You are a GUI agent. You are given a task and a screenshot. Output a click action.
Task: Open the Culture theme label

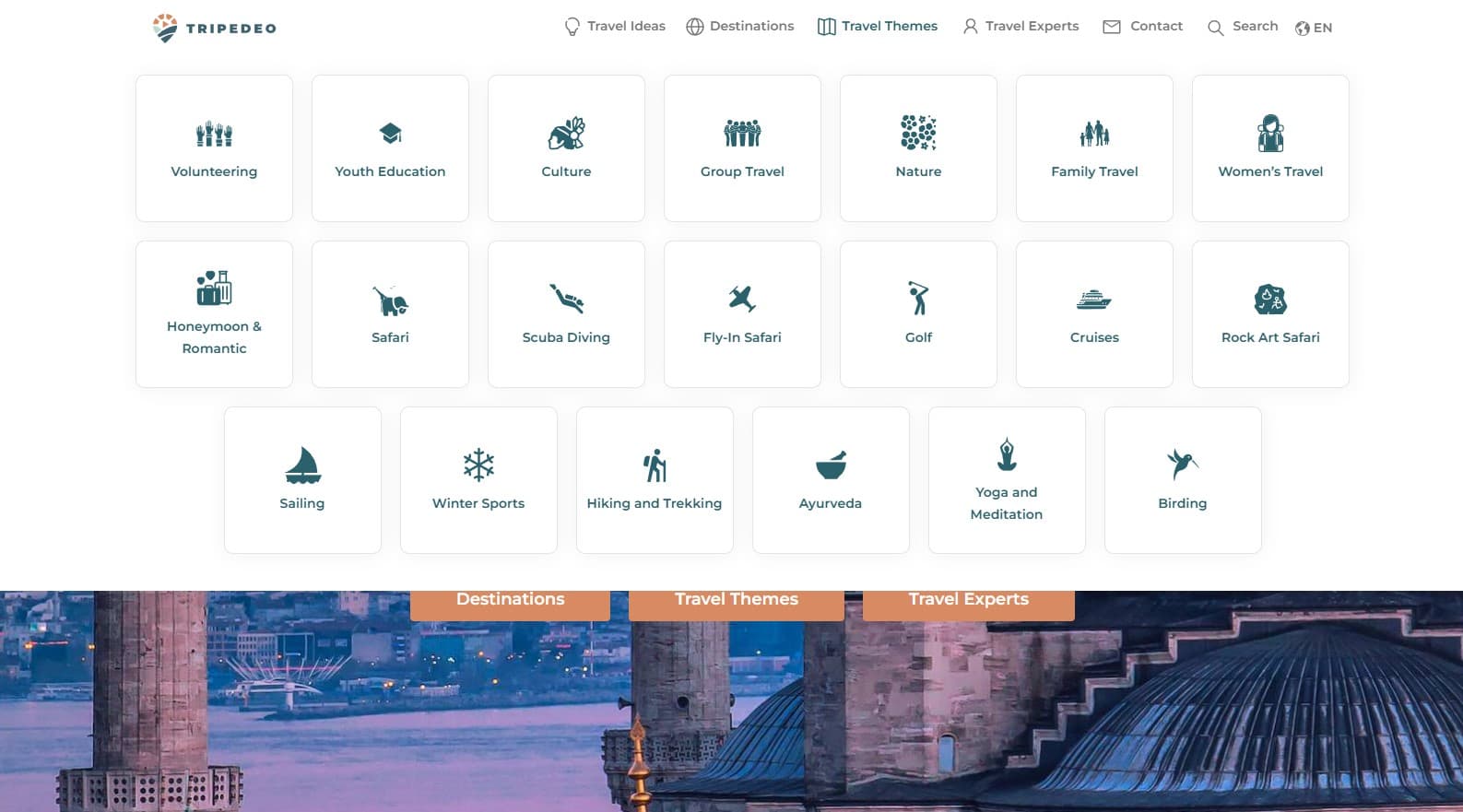566,171
